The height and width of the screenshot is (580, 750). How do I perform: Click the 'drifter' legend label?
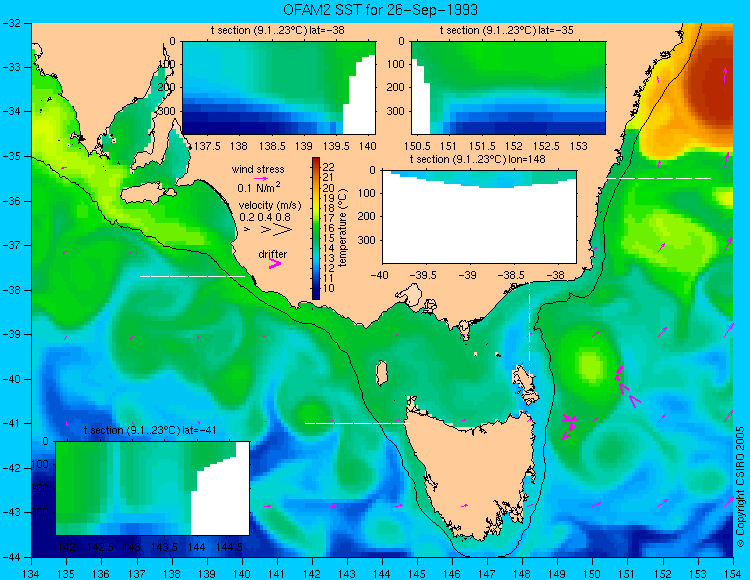(x=273, y=254)
